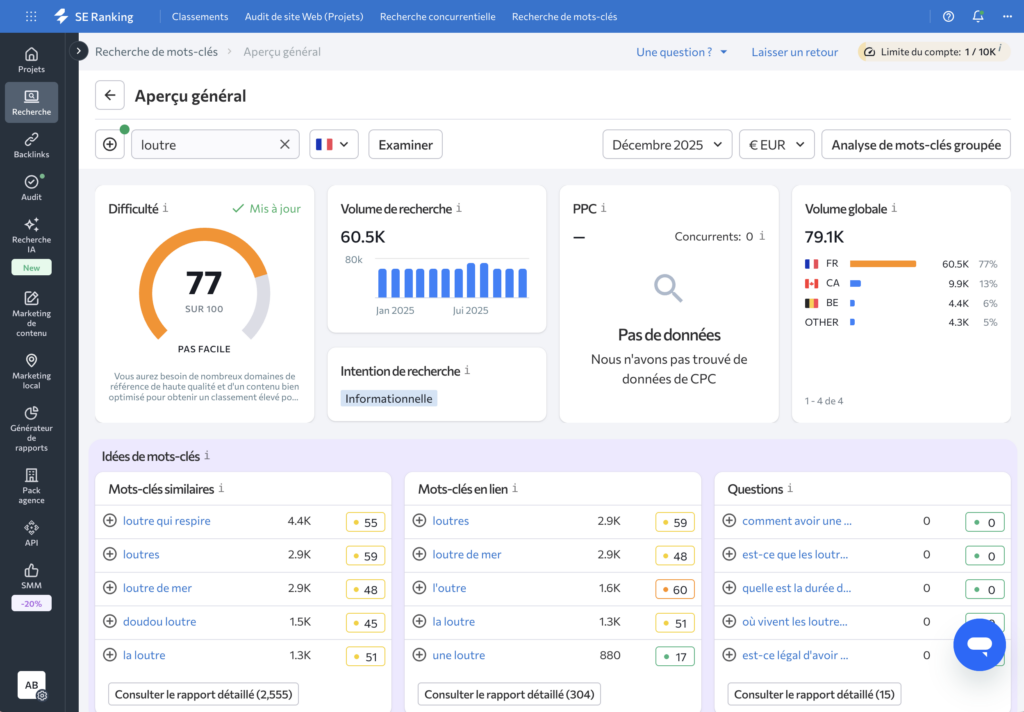1024x712 pixels.
Task: Open Backlinks in the sidebar
Action: click(x=31, y=145)
